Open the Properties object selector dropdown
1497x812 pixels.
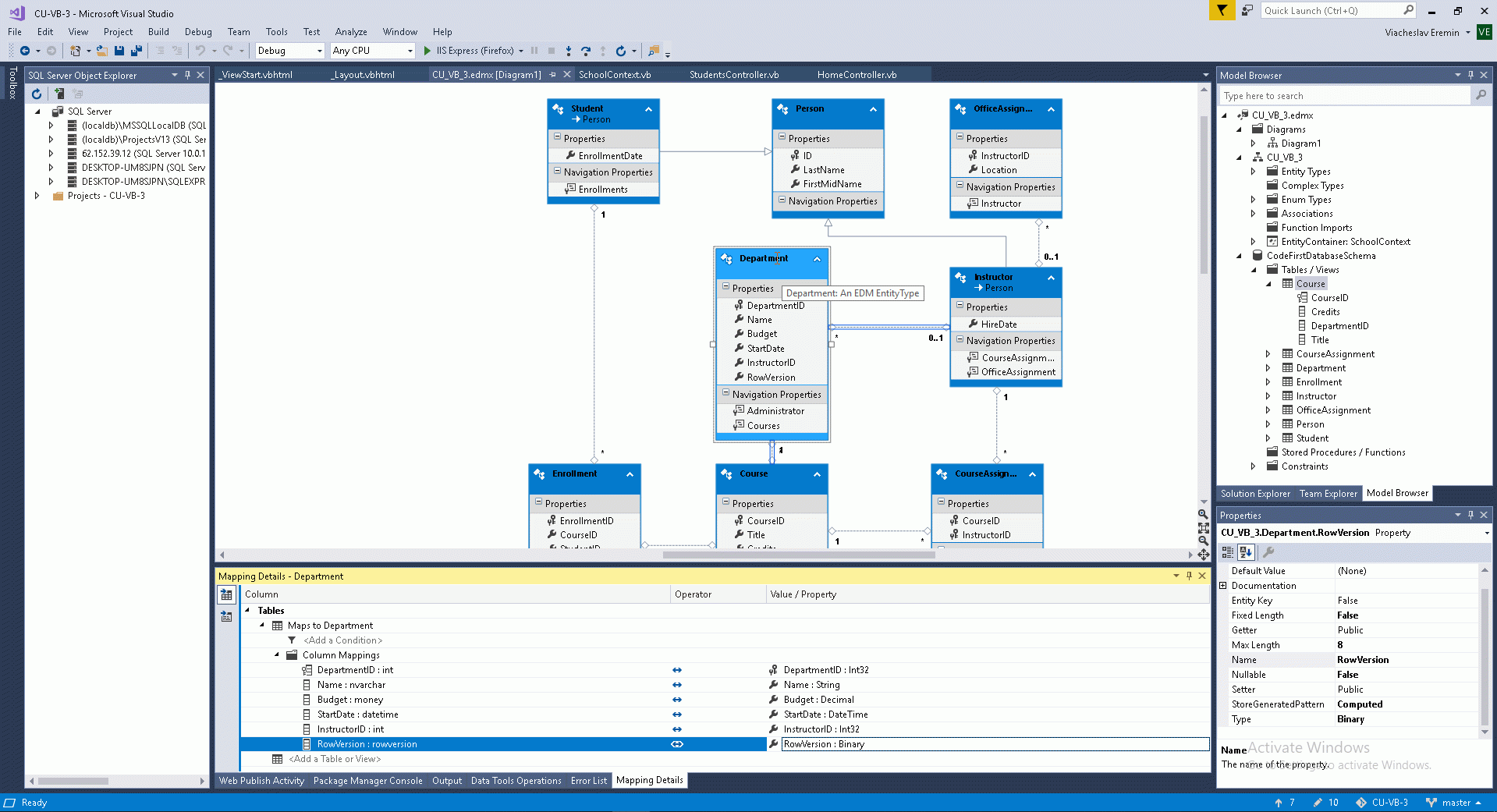coord(1487,533)
